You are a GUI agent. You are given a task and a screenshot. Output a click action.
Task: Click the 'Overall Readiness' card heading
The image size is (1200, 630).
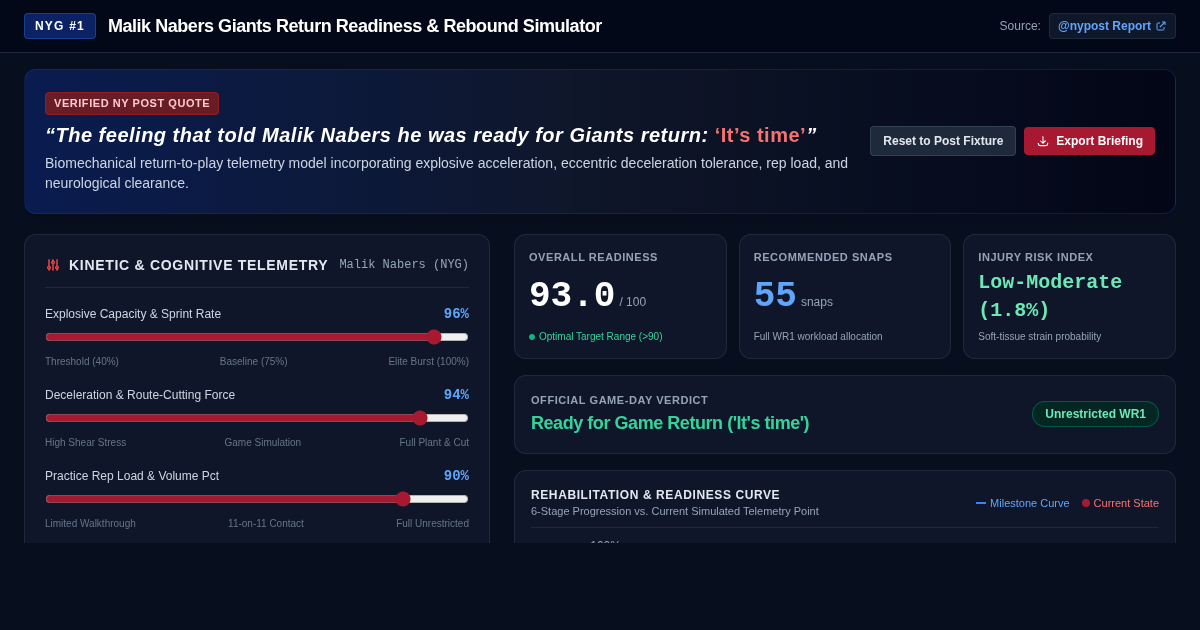pyautogui.click(x=593, y=257)
